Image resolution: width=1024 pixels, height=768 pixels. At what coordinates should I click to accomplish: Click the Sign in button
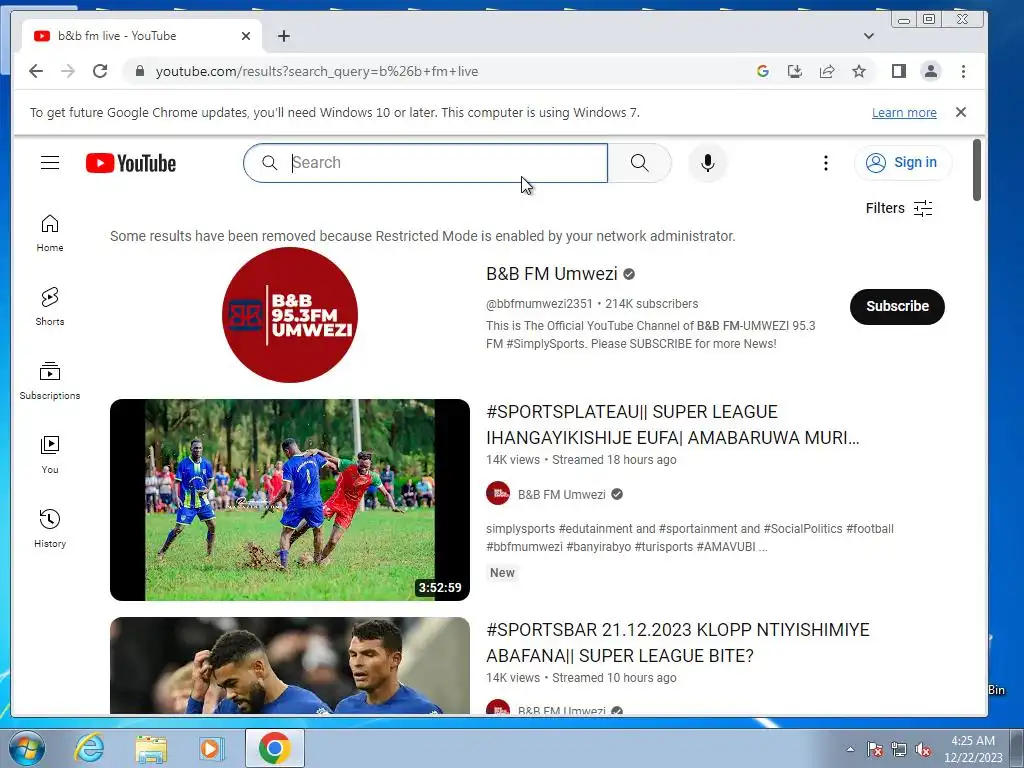pos(903,163)
